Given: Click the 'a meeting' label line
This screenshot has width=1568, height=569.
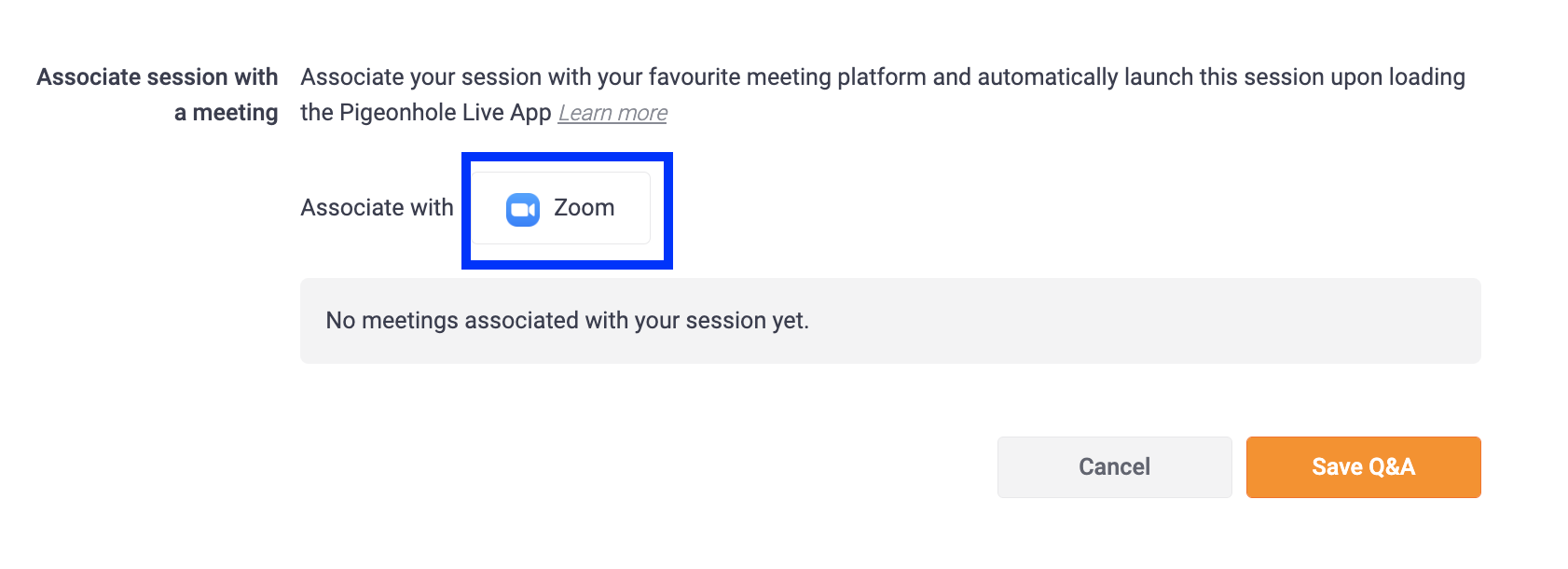Looking at the screenshot, I should 226,113.
